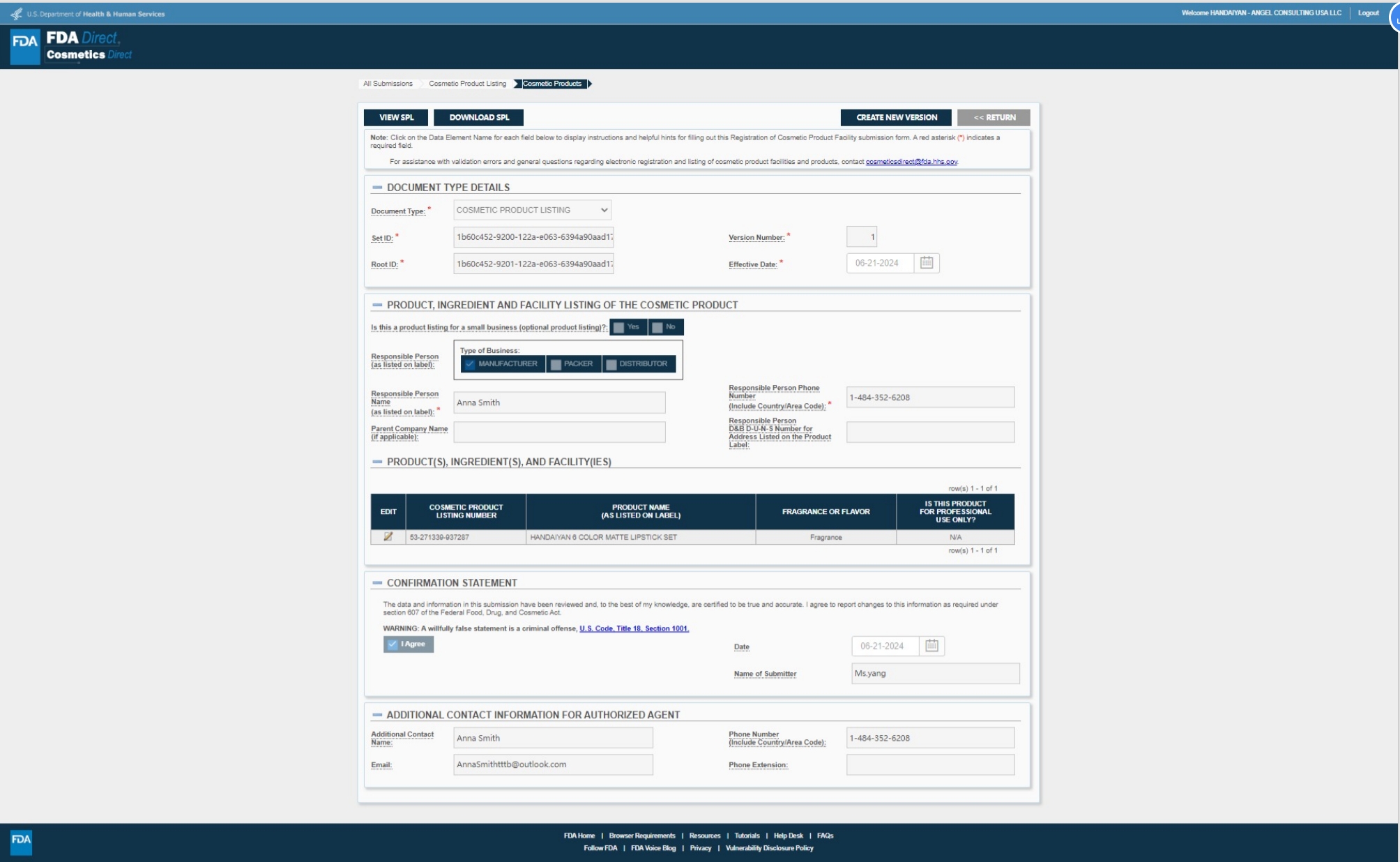Screen dimensions: 1400x862
Task: Click the Create New Version button
Action: tap(896, 117)
